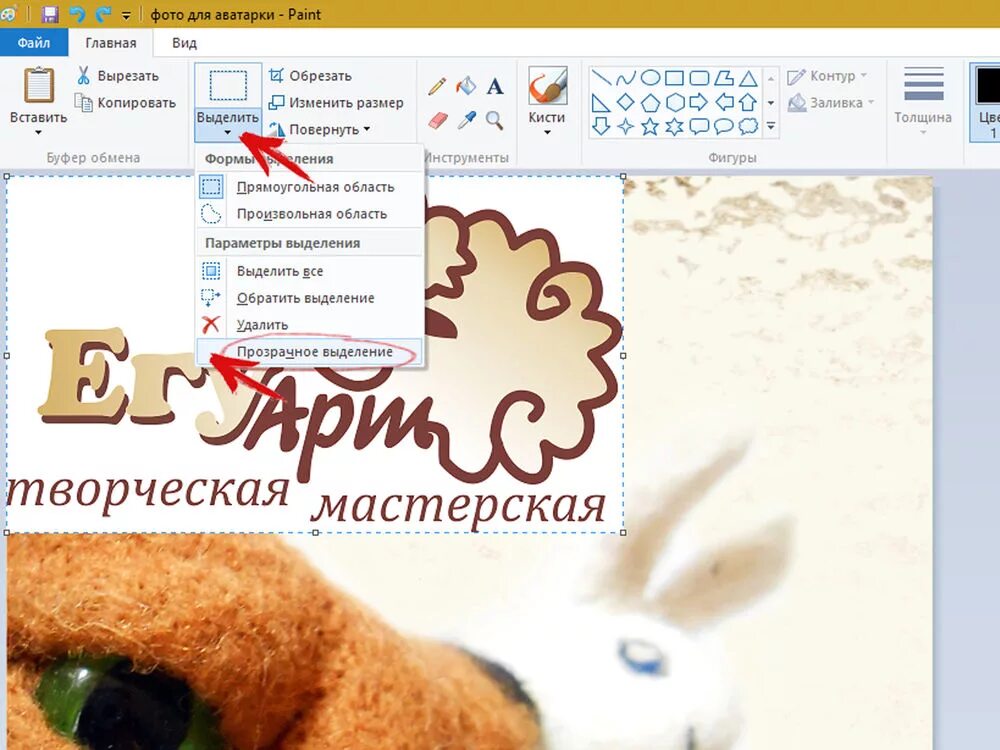
Task: Collapse the Выделить dropdown arrow
Action: click(228, 133)
